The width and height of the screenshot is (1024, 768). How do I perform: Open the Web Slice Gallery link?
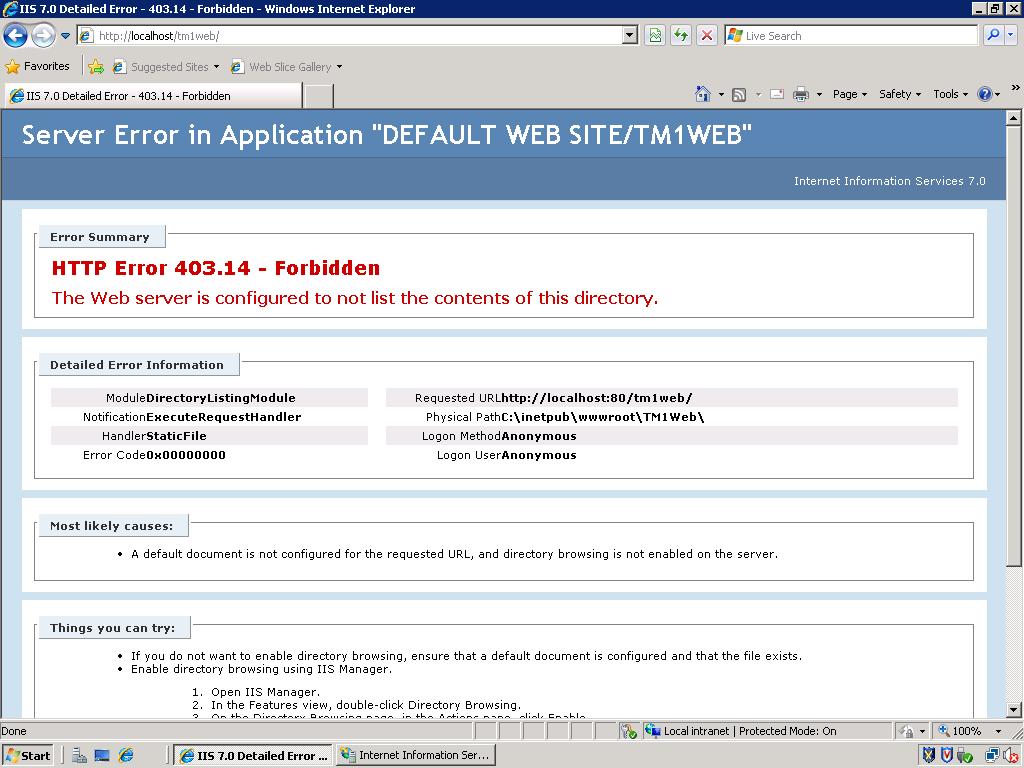click(x=286, y=67)
